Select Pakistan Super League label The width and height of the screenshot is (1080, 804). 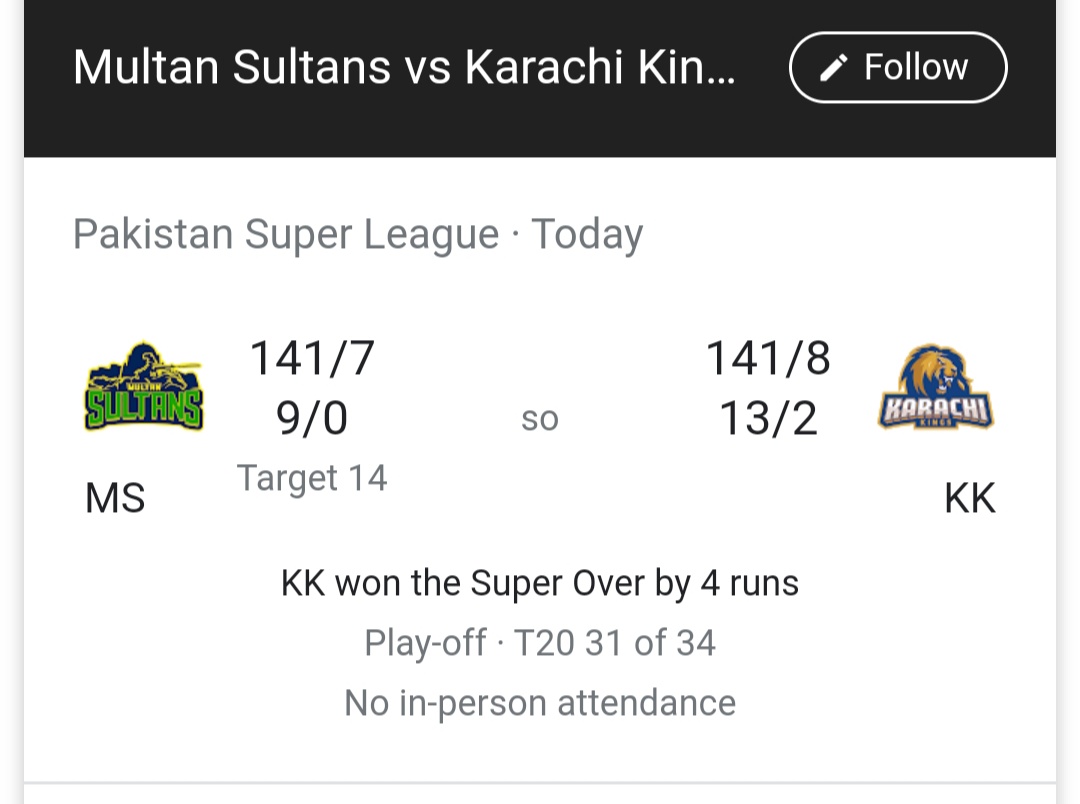[x=286, y=234]
